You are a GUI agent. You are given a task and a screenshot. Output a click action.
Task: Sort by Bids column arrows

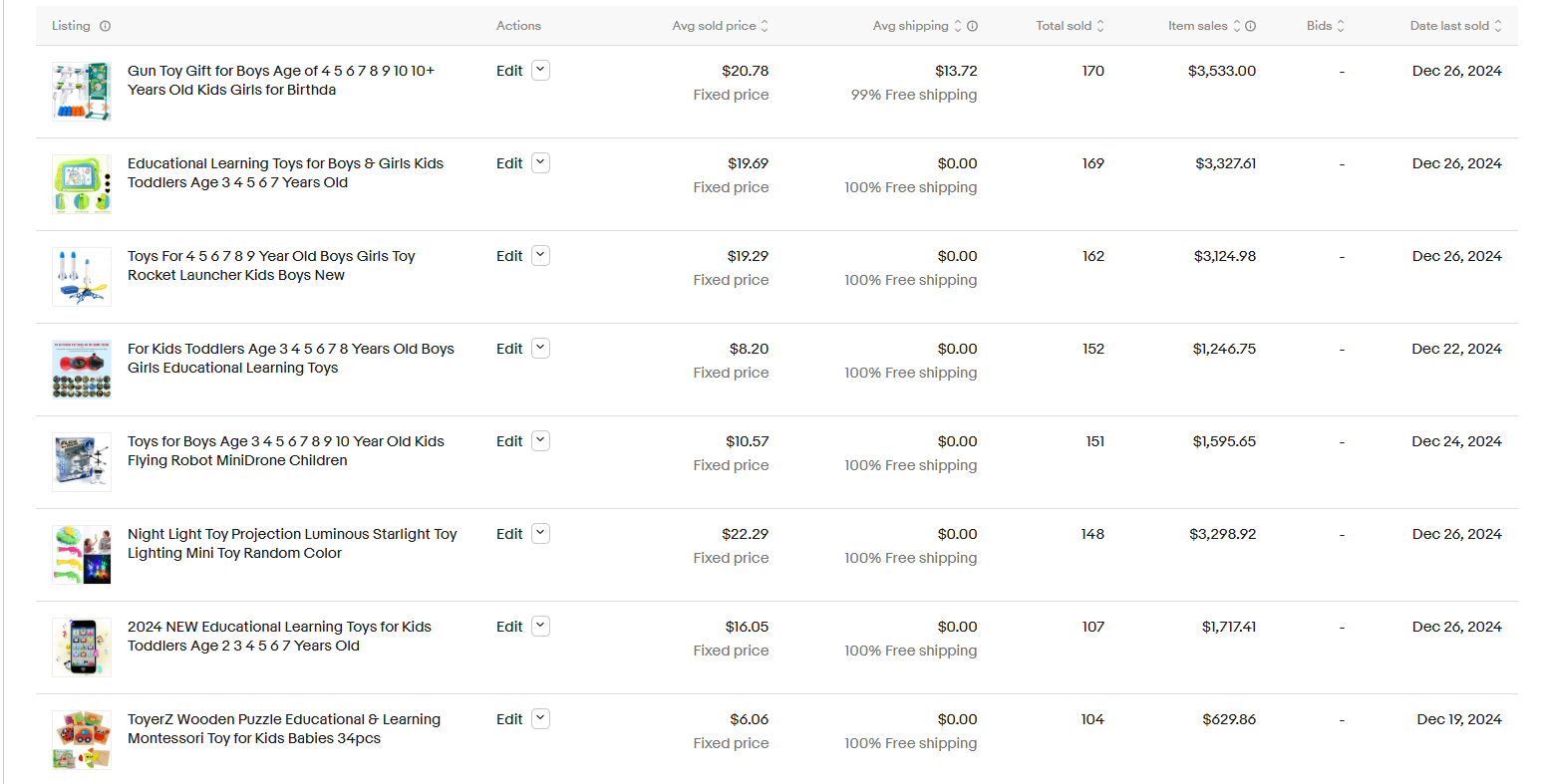(x=1341, y=26)
